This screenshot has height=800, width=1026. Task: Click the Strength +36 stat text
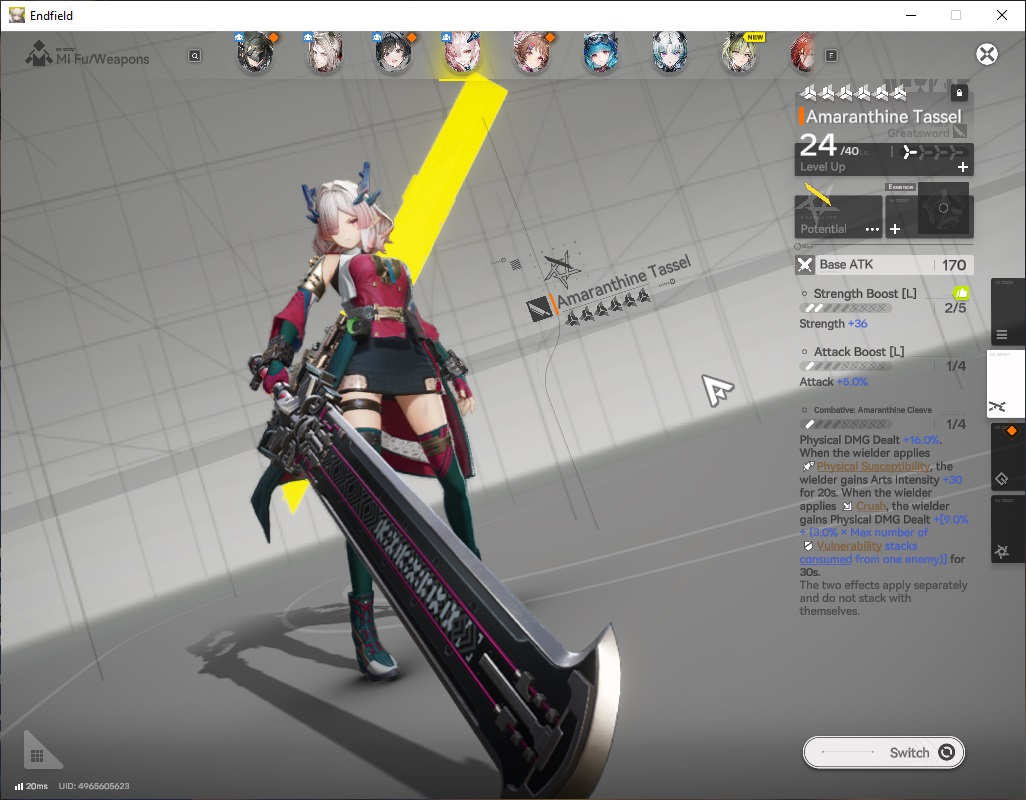coord(833,324)
